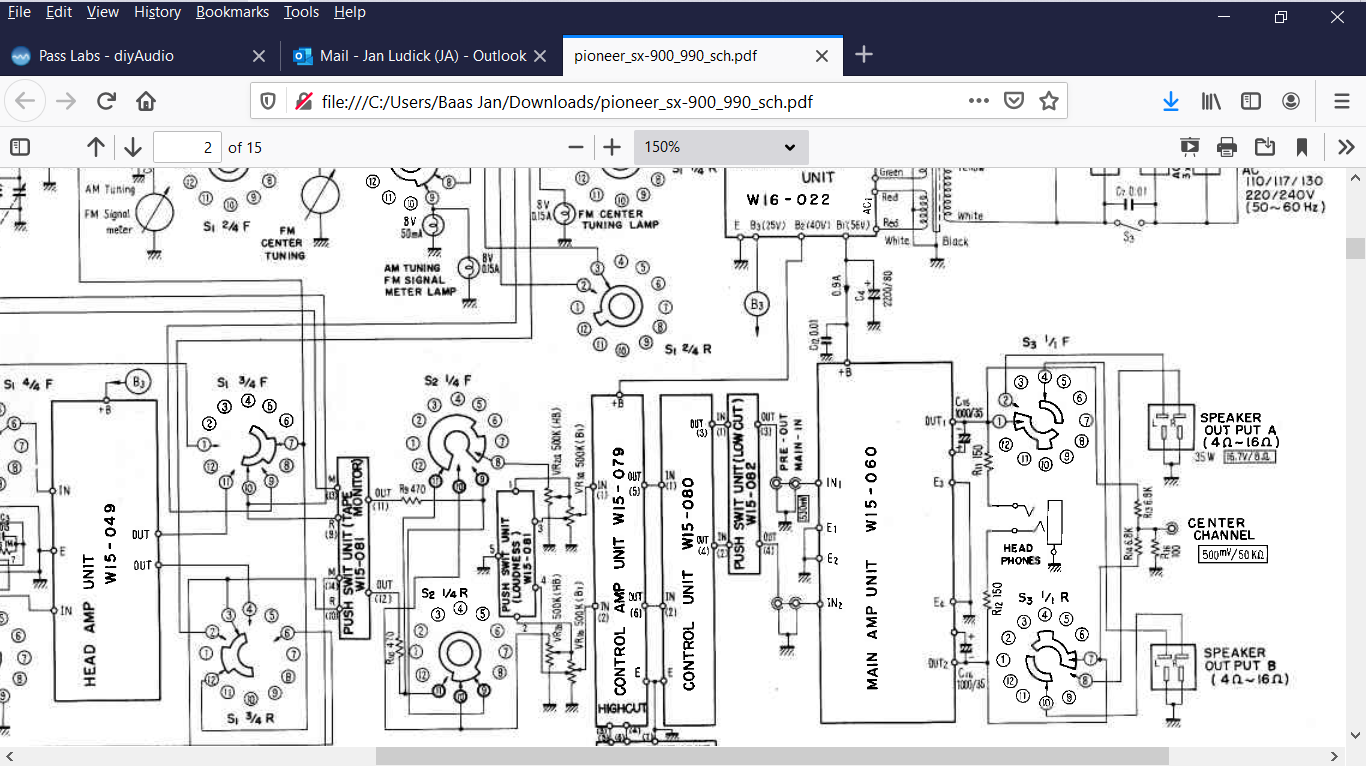Go forward one page

pos(66,101)
